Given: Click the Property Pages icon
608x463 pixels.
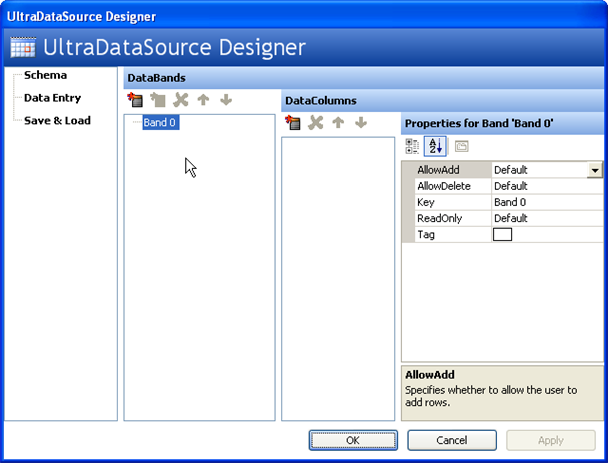Looking at the screenshot, I should 461,146.
